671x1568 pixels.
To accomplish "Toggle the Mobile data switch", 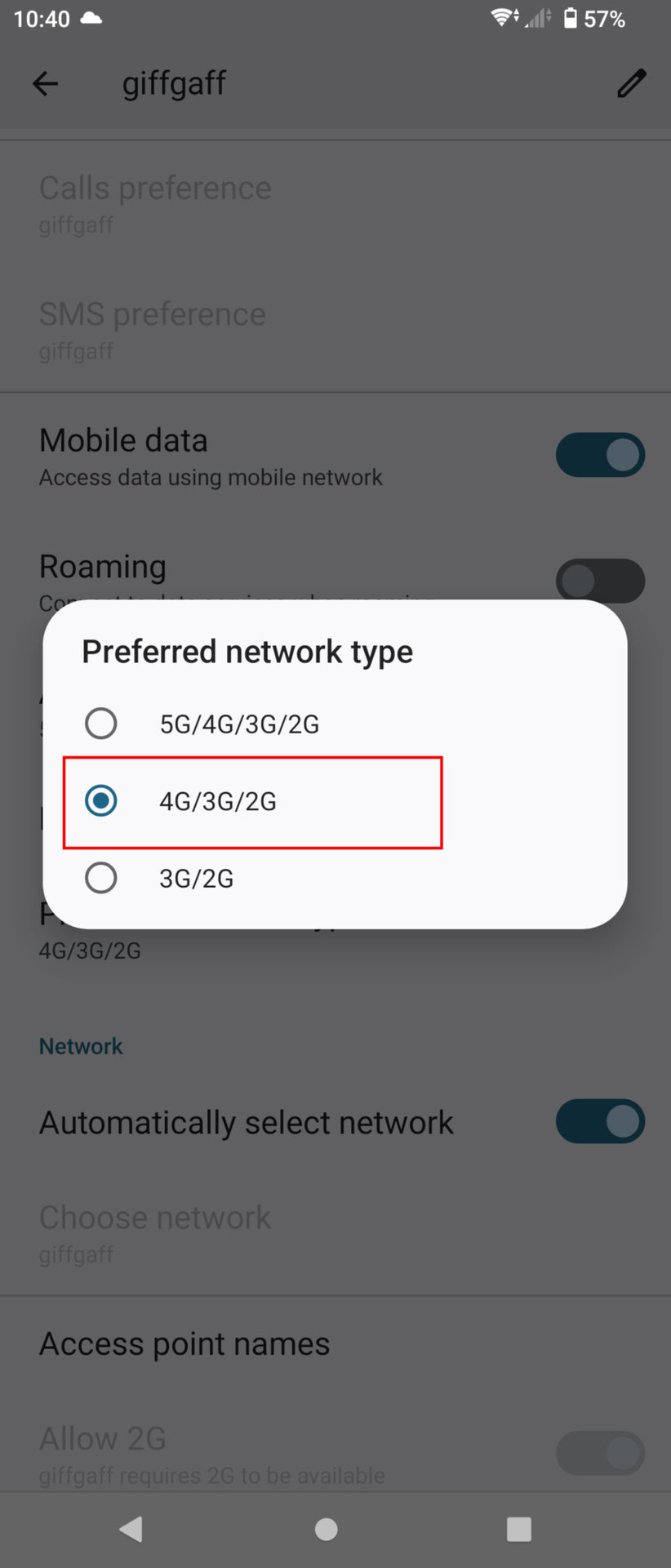I will pos(600,455).
